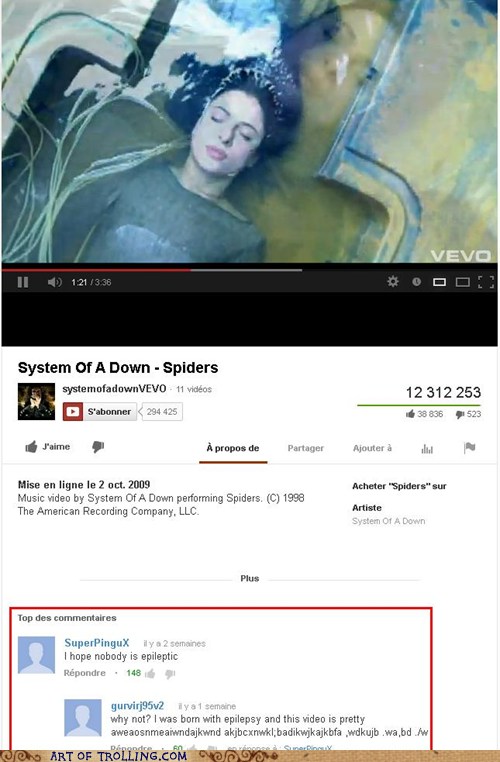Image resolution: width=500 pixels, height=762 pixels.
Task: Open the Ajouter à dropdown
Action: [372, 448]
